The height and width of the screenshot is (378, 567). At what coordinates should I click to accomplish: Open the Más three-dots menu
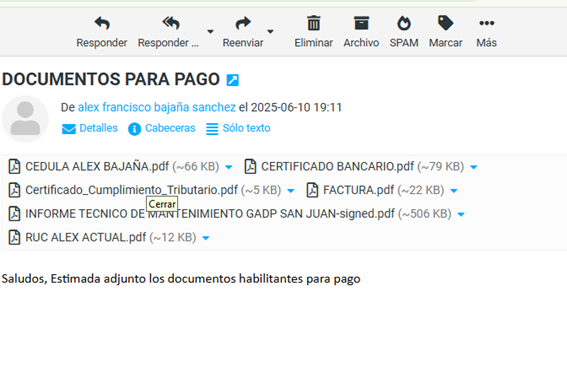coord(486,24)
